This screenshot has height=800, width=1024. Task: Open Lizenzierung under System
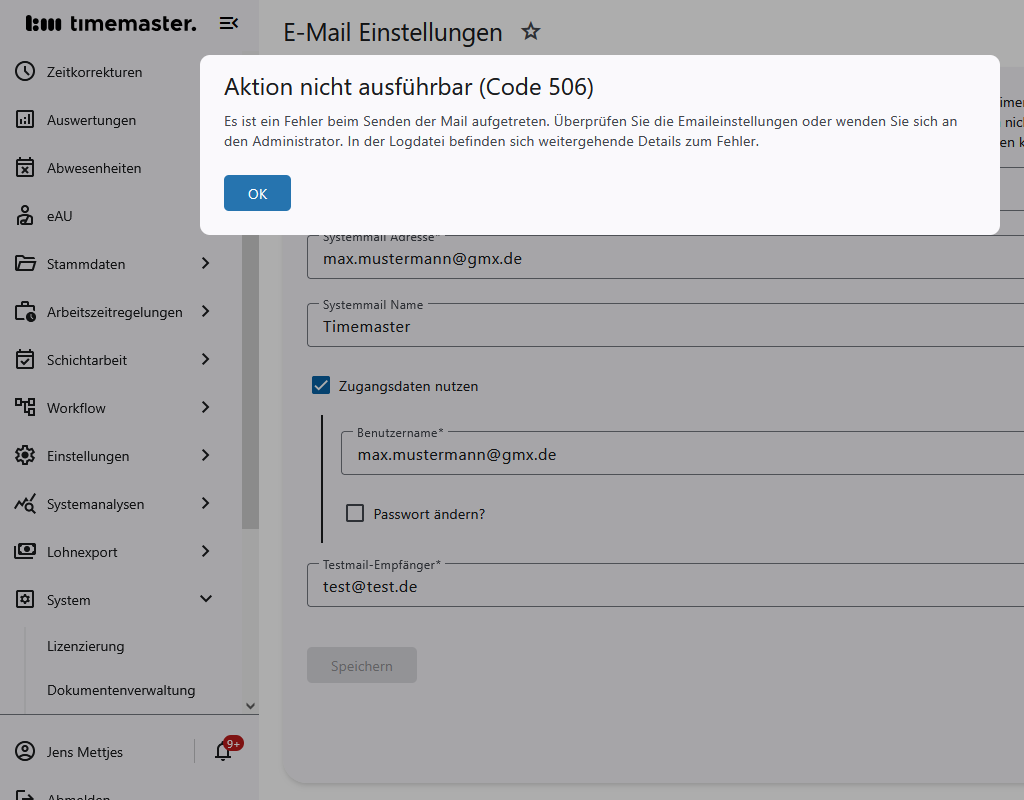click(86, 646)
